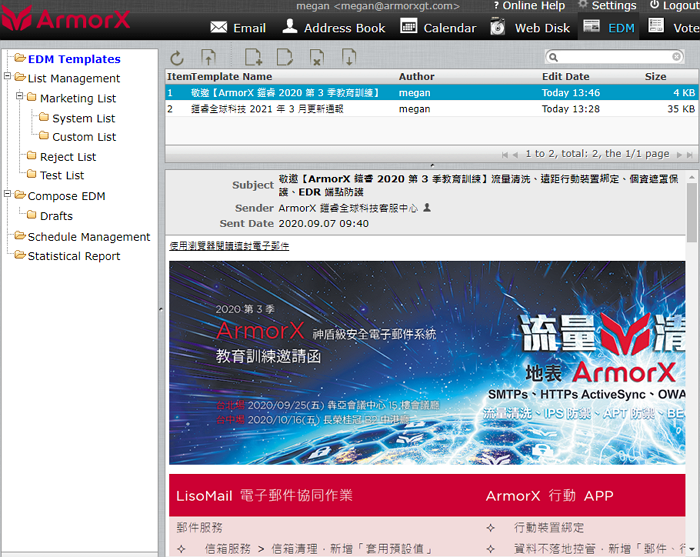This screenshot has height=557, width=700.
Task: Open Settings in the top bar
Action: click(607, 6)
